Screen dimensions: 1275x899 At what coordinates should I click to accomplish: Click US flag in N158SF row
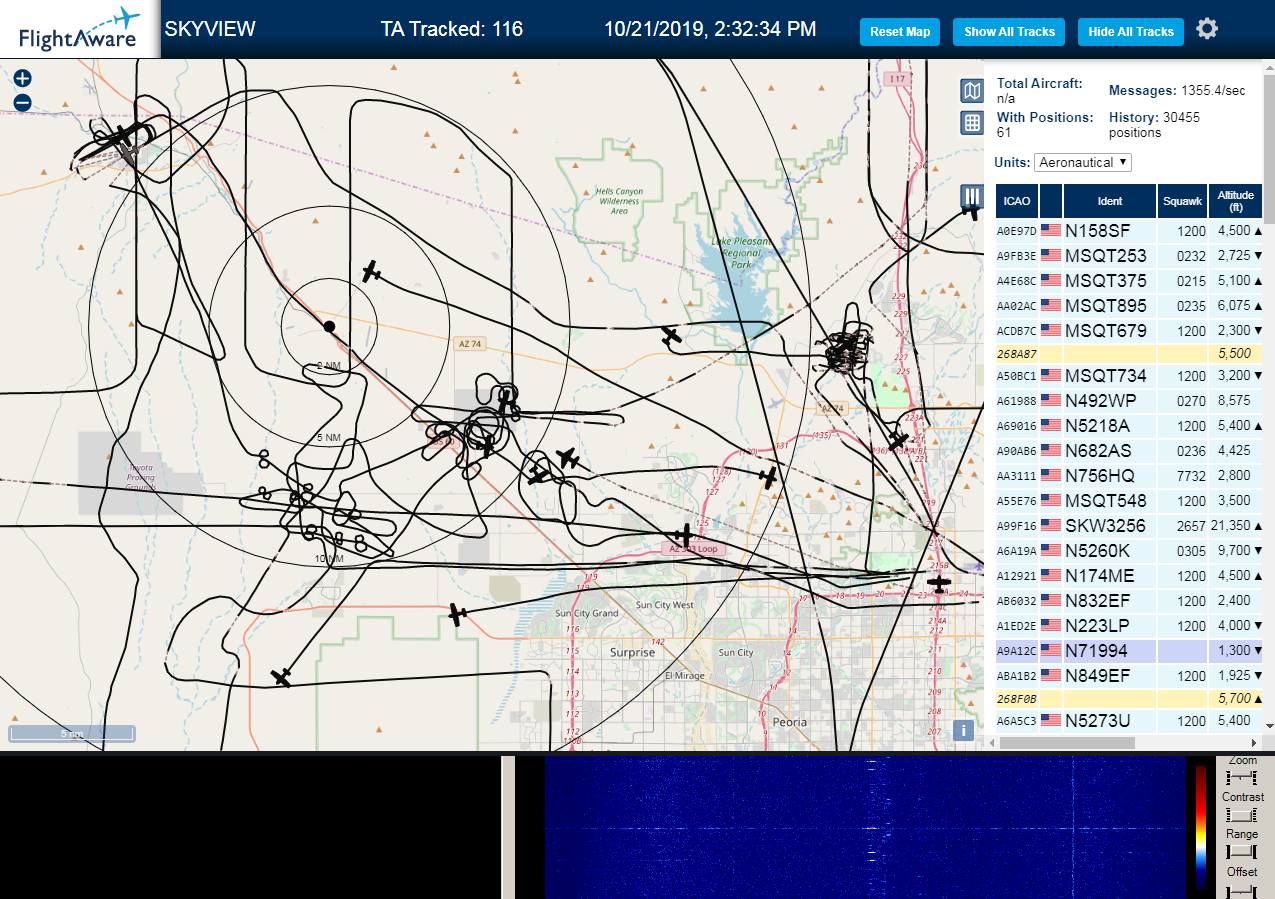[x=1051, y=231]
